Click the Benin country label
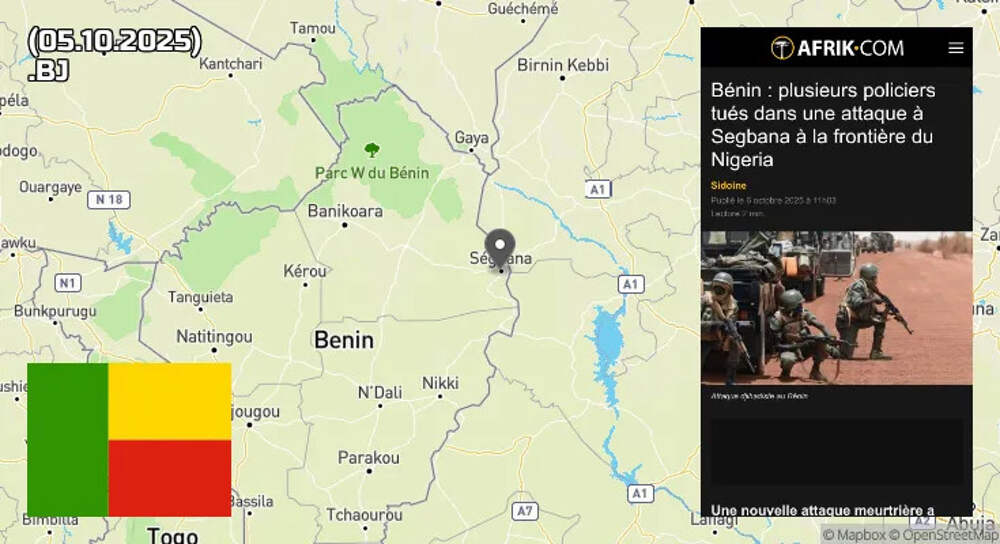 tap(344, 340)
